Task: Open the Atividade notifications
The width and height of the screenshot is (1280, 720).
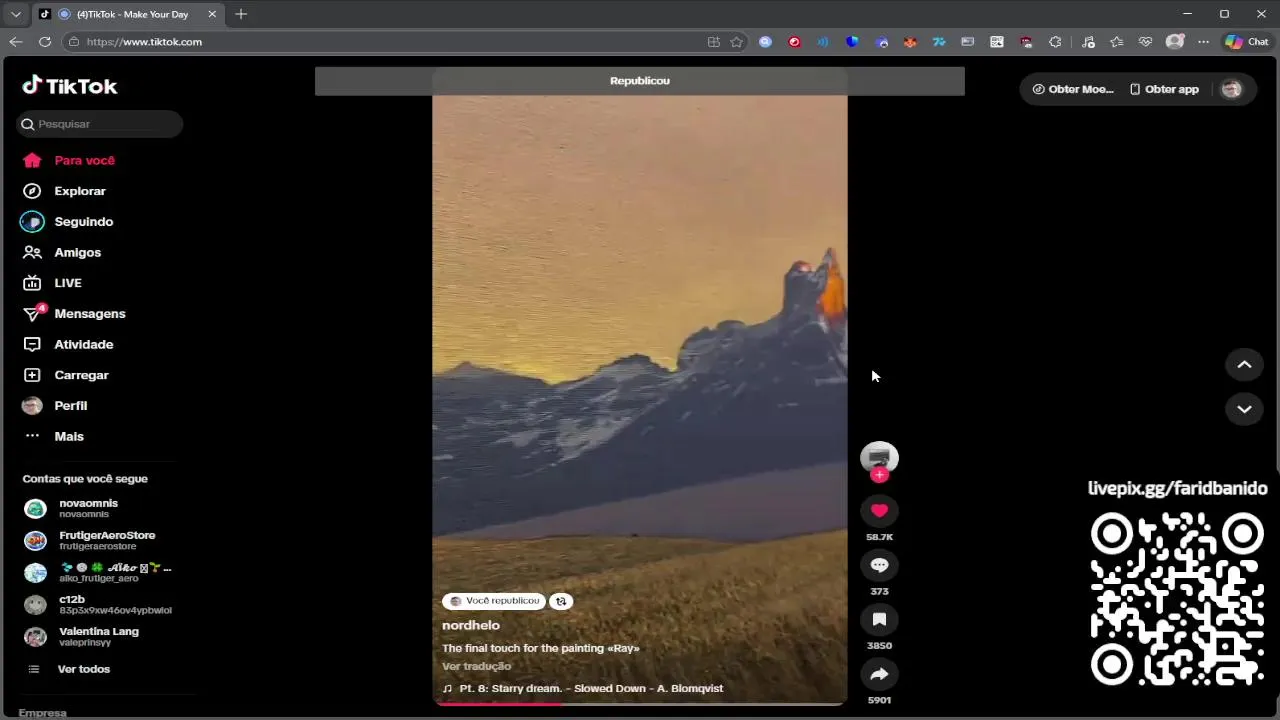Action: [68, 344]
